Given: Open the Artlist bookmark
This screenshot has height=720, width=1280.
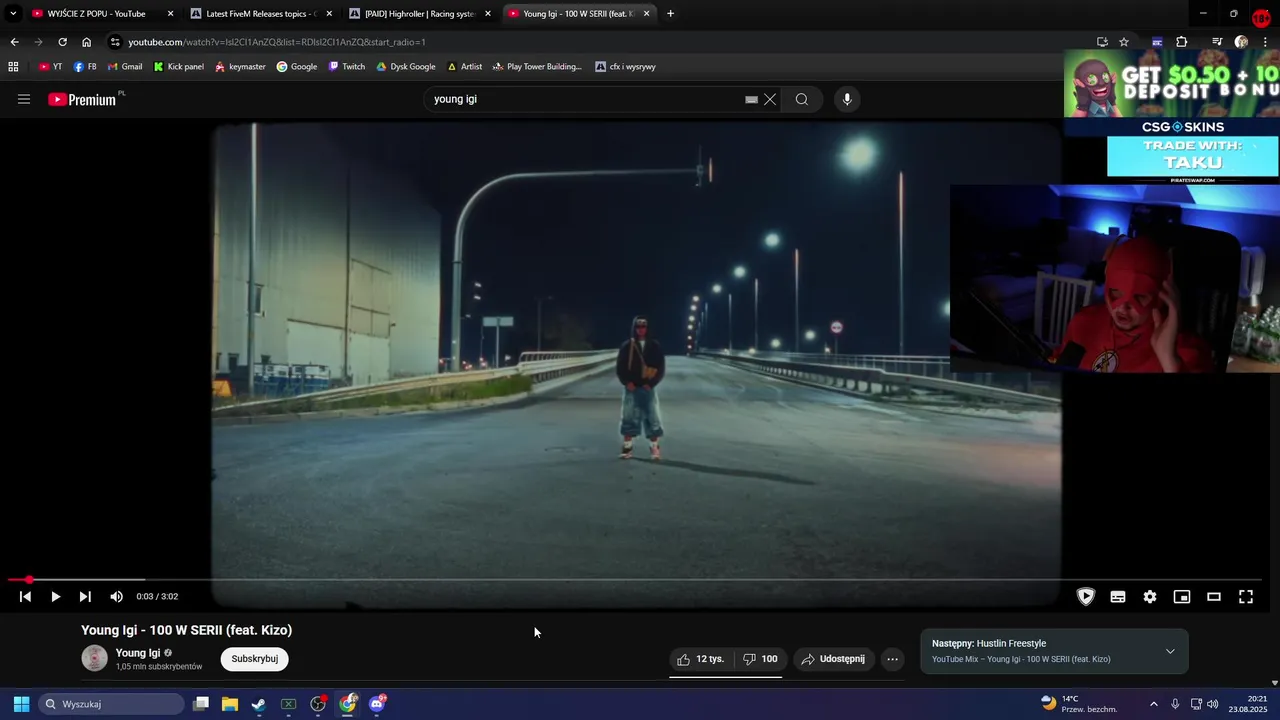Looking at the screenshot, I should coord(465,67).
